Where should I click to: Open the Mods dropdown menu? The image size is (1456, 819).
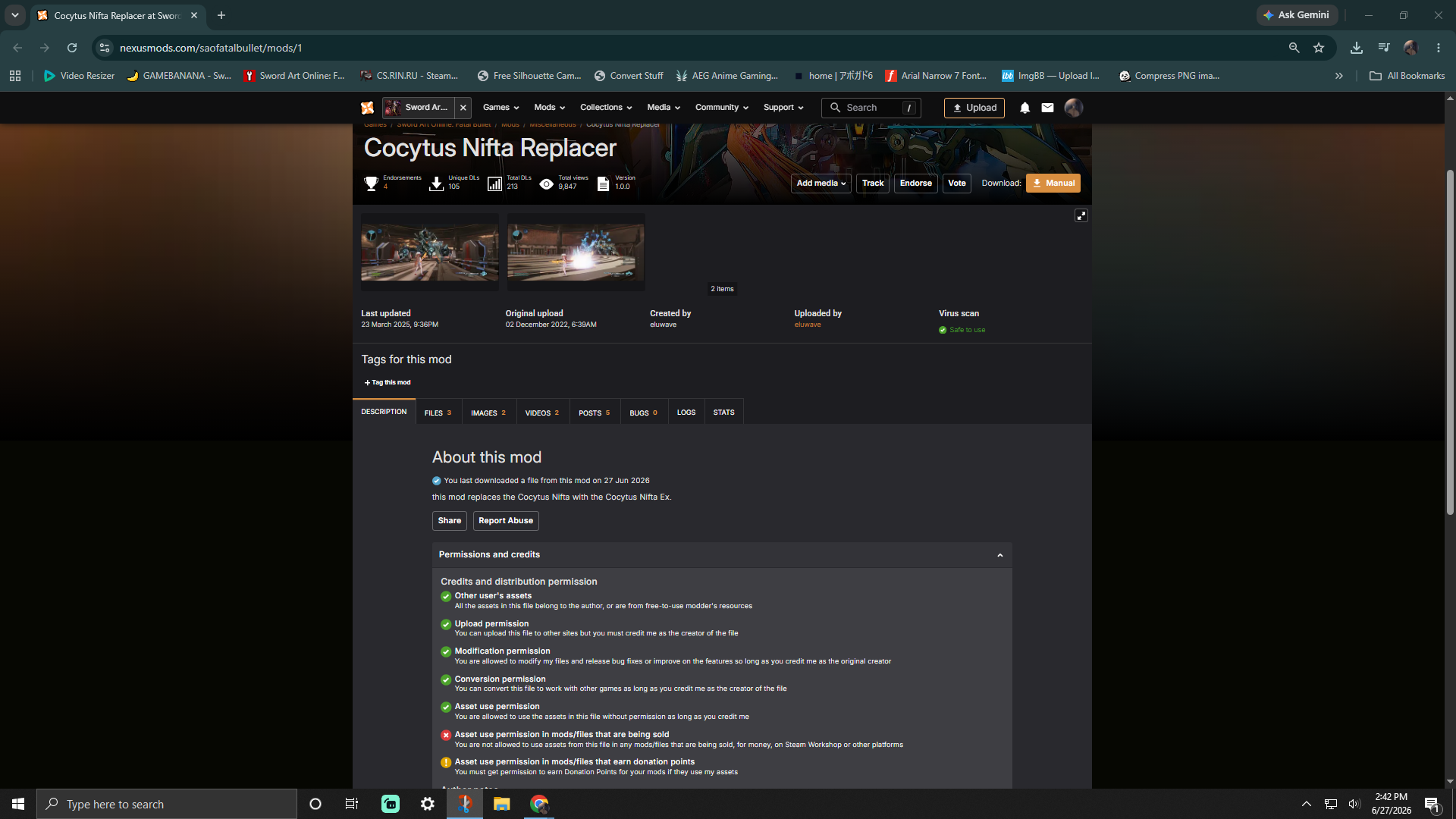point(549,108)
